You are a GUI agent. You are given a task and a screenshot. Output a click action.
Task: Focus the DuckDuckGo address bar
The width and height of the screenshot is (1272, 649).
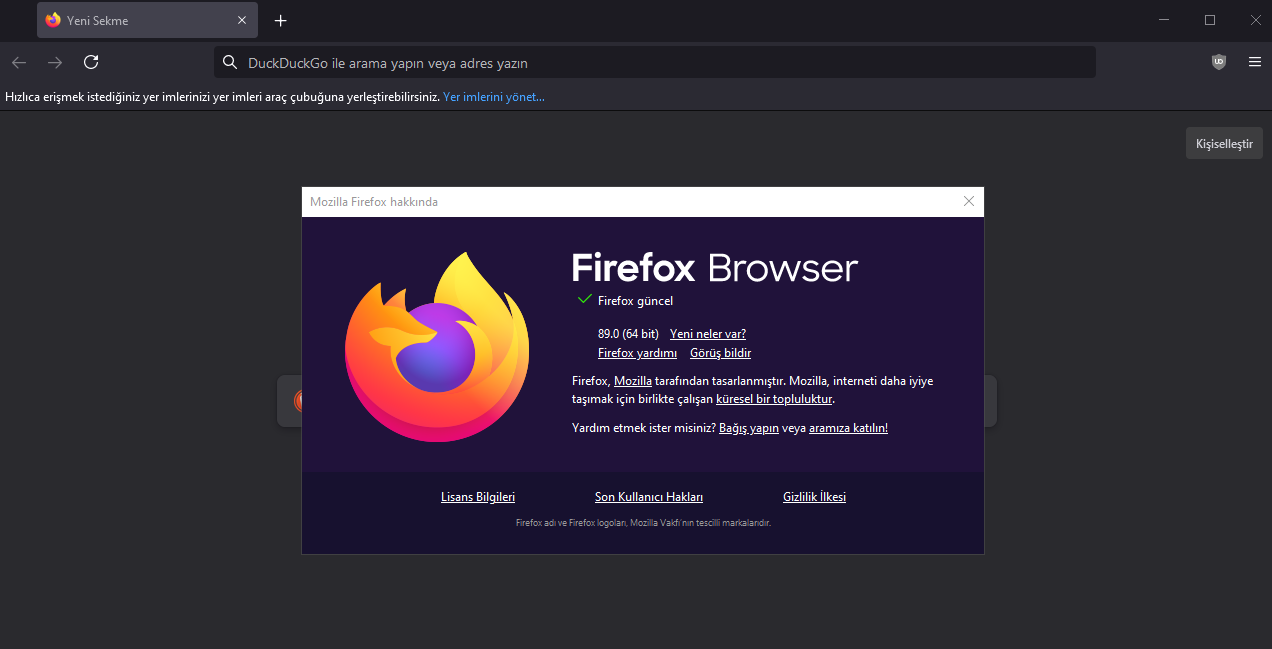click(x=655, y=62)
